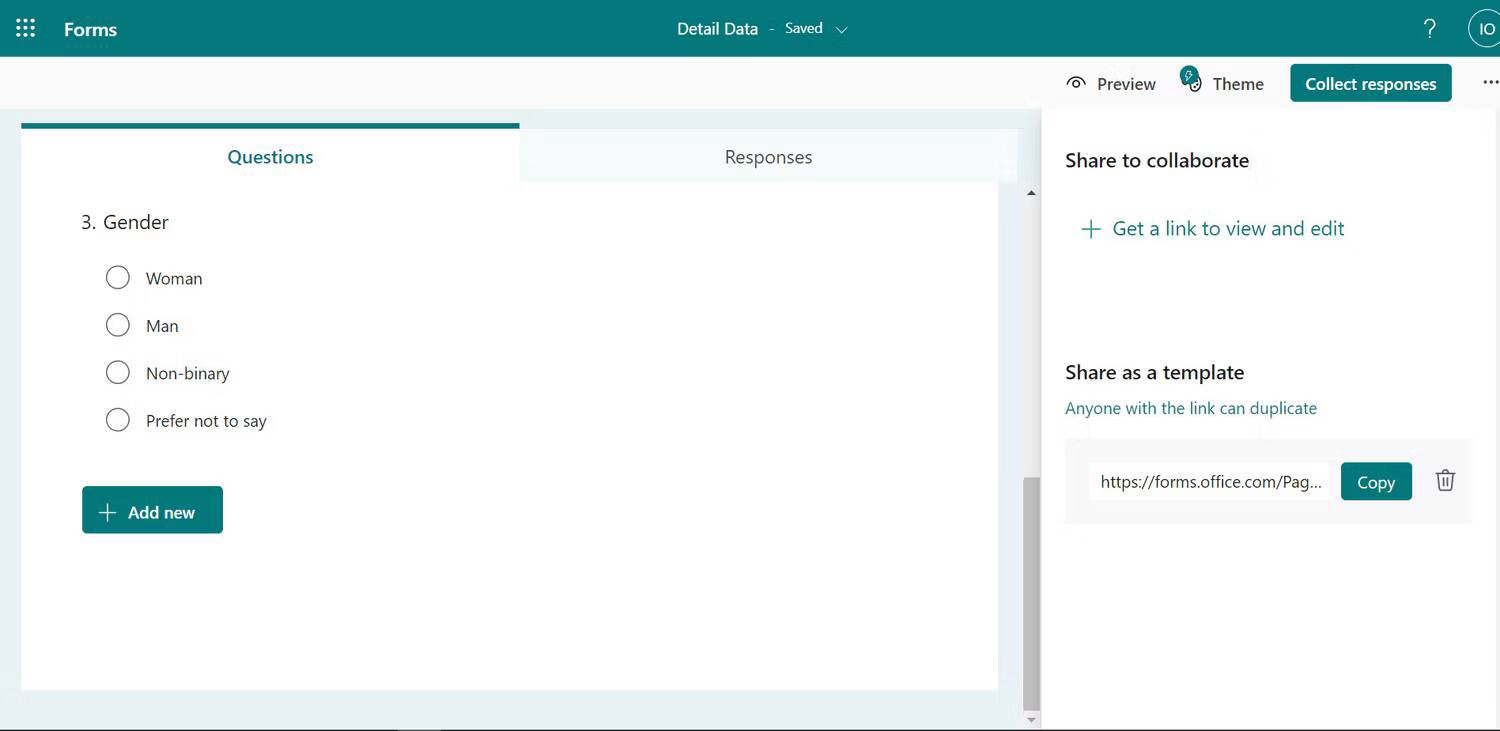Expand the Detail Data title dropdown chevron
The image size is (1500, 731).
pos(842,30)
